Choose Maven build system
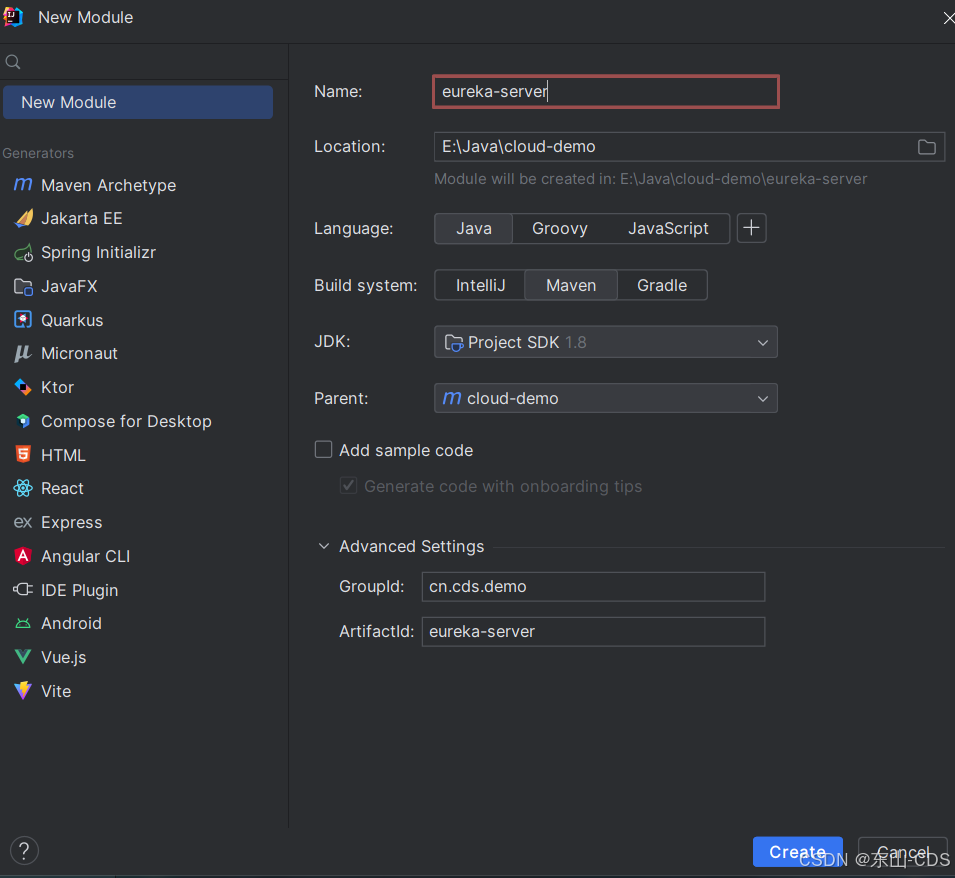 (x=571, y=285)
